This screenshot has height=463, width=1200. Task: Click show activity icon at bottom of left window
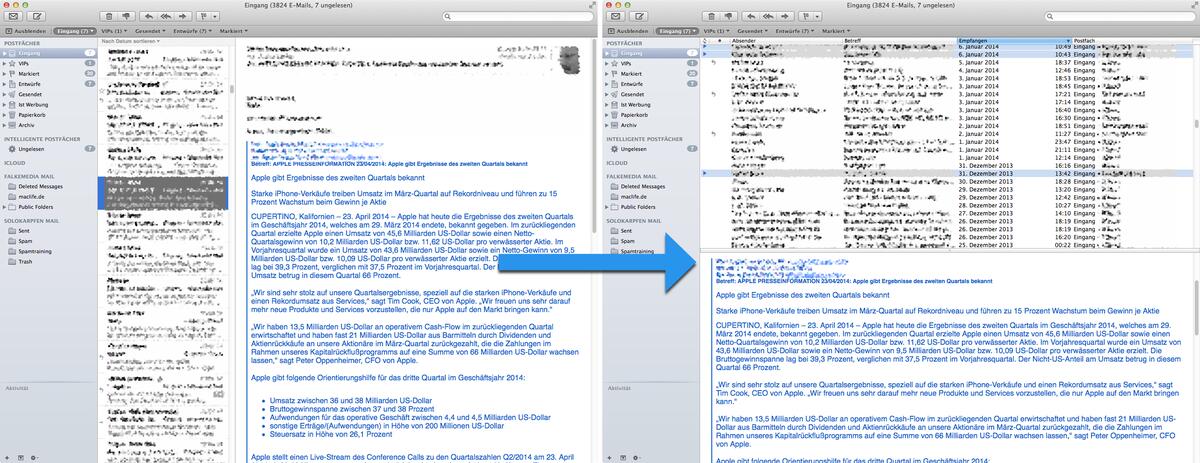(x=23, y=456)
